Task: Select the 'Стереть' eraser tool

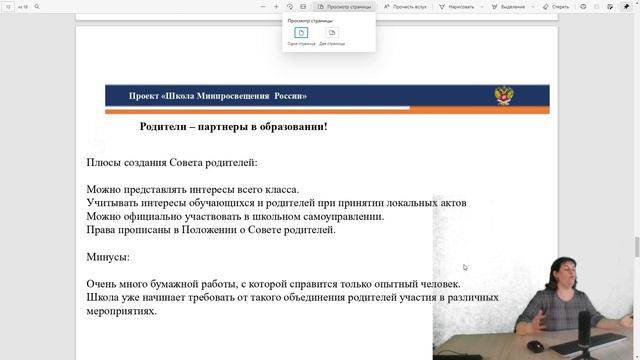Action: (556, 7)
